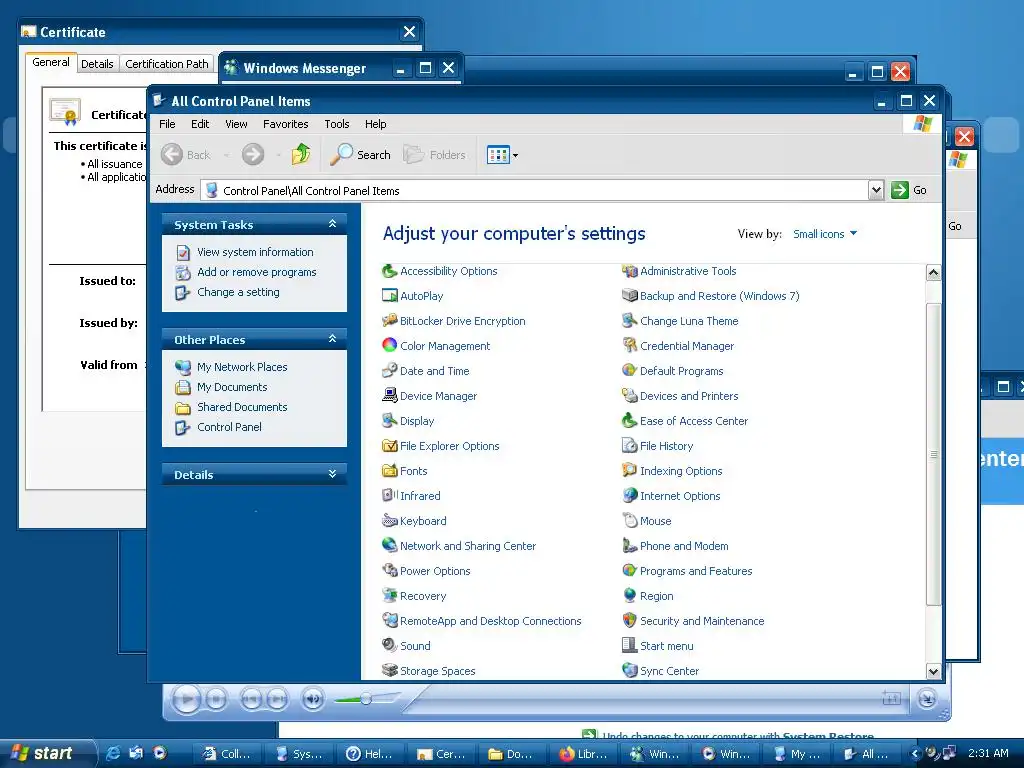Open Forward button history dropdown arrow
Viewport: 1024px width, 768px height.
pyautogui.click(x=278, y=155)
